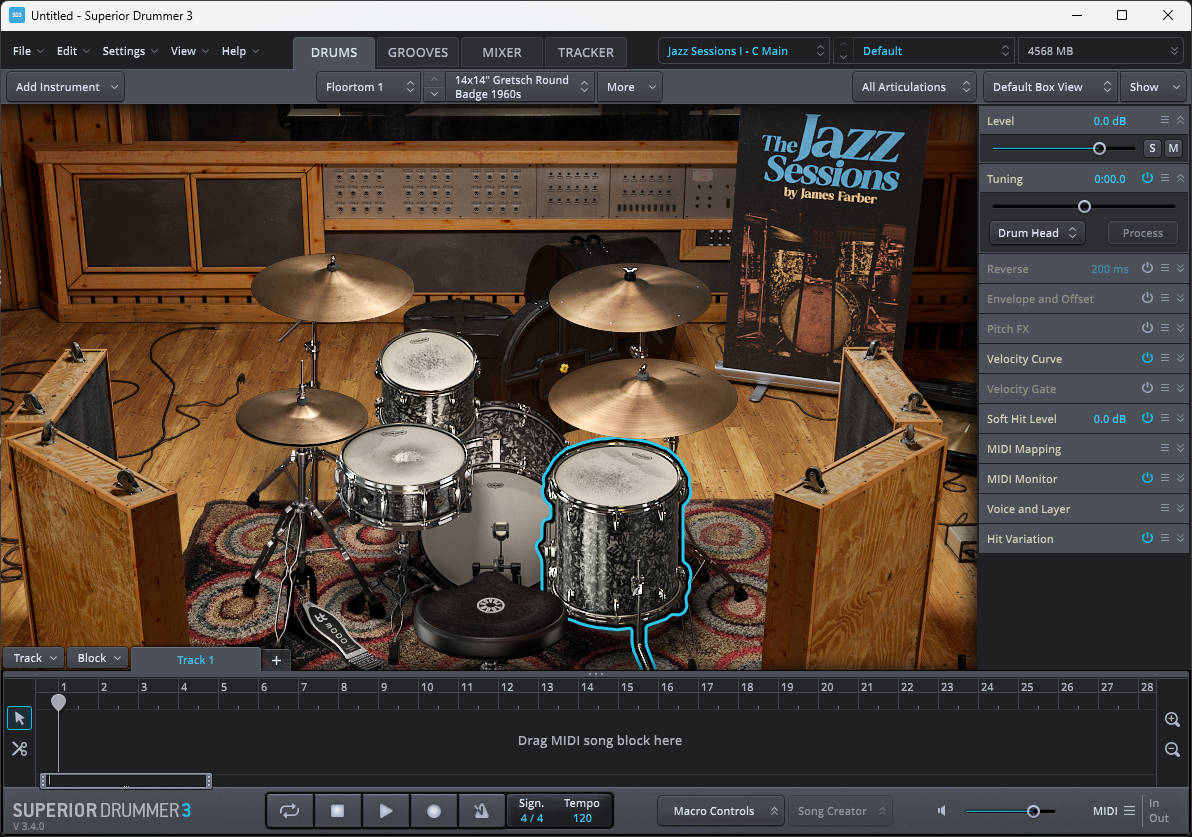The image size is (1192, 837).
Task: Disable the Velocity Curve power button
Action: tap(1147, 358)
